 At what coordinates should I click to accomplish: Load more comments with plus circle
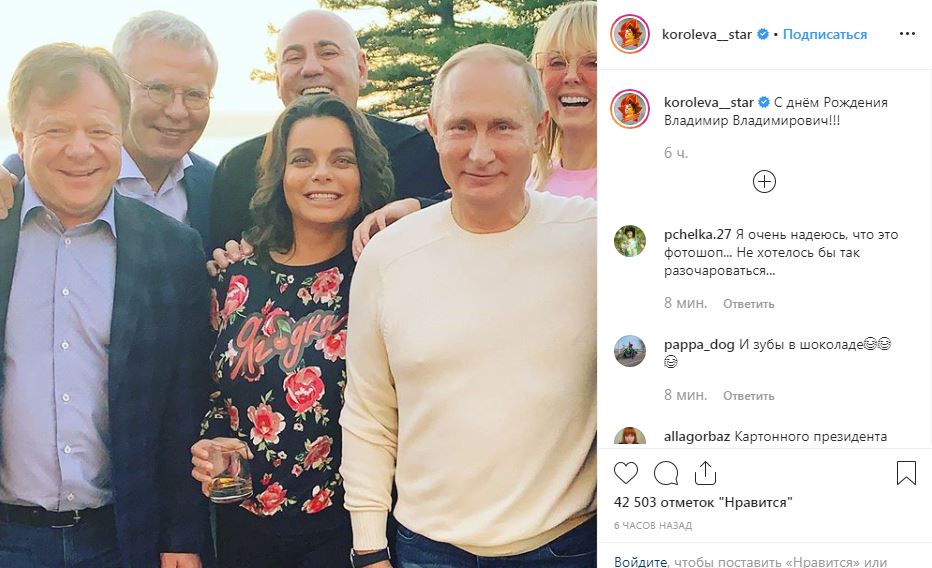[x=764, y=181]
